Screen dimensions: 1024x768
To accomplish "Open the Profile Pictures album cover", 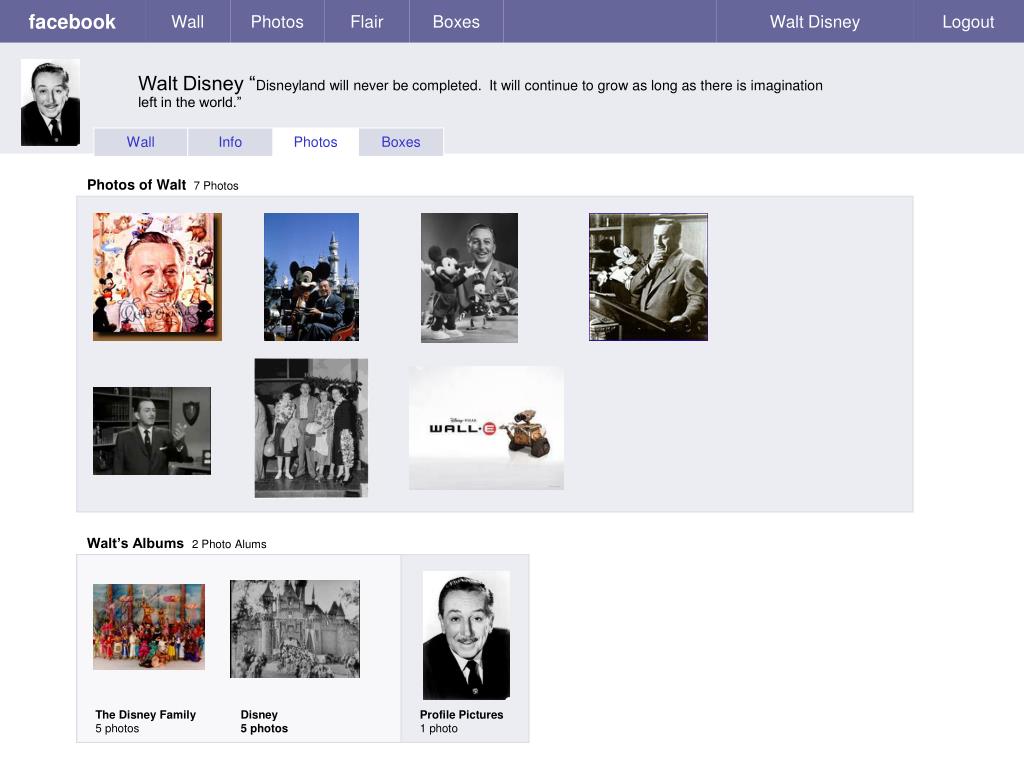I will [466, 635].
